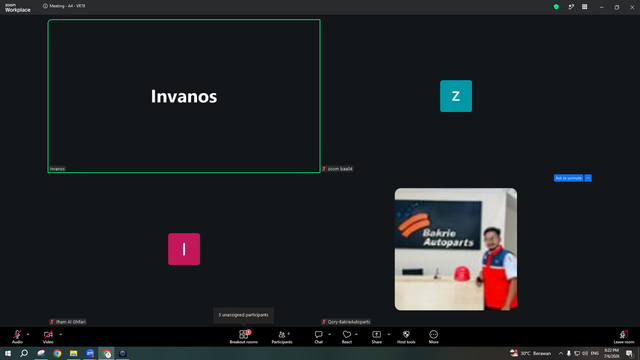Click 5 unassigned participants tooltip

pos(244,315)
